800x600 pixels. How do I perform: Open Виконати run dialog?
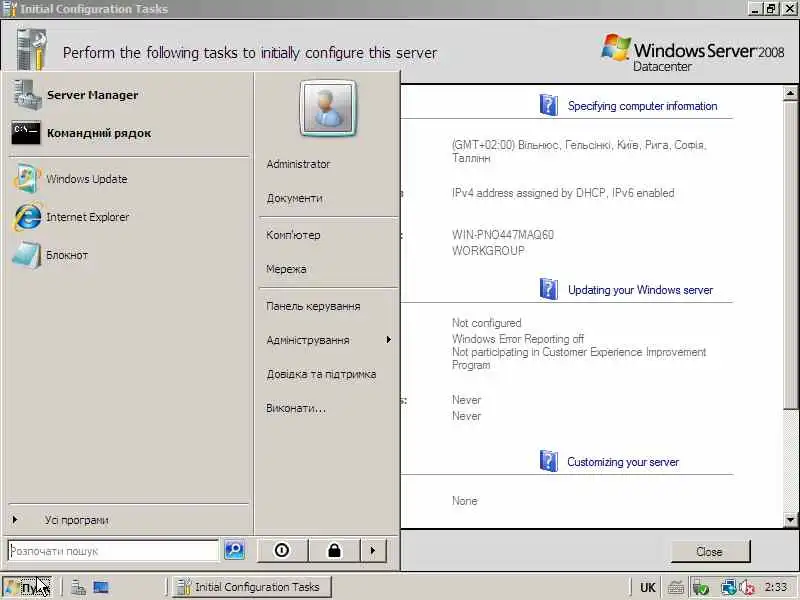pos(295,408)
